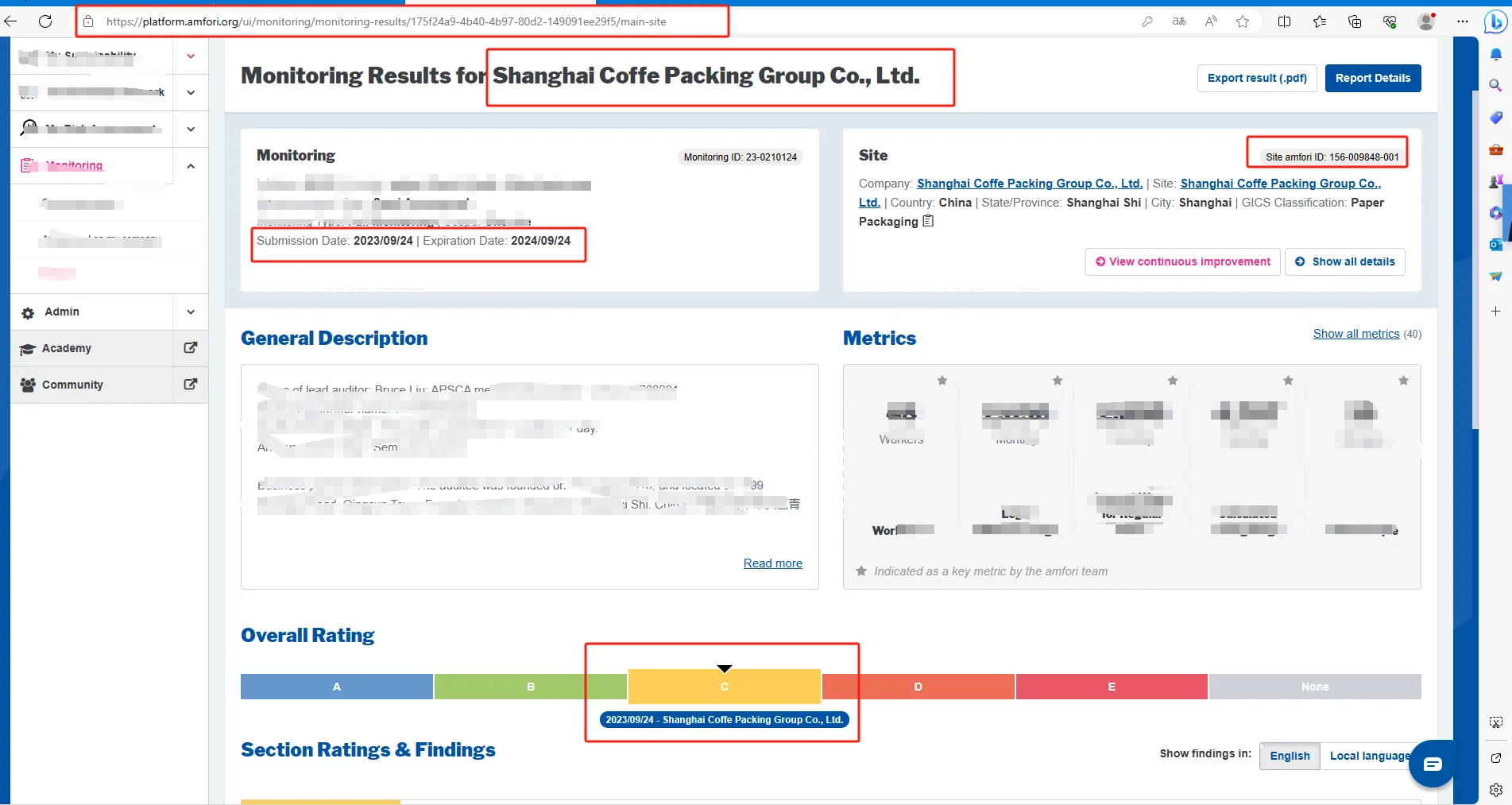Add a sidebar app with plus icon
Image resolution: width=1512 pixels, height=805 pixels.
(x=1495, y=311)
